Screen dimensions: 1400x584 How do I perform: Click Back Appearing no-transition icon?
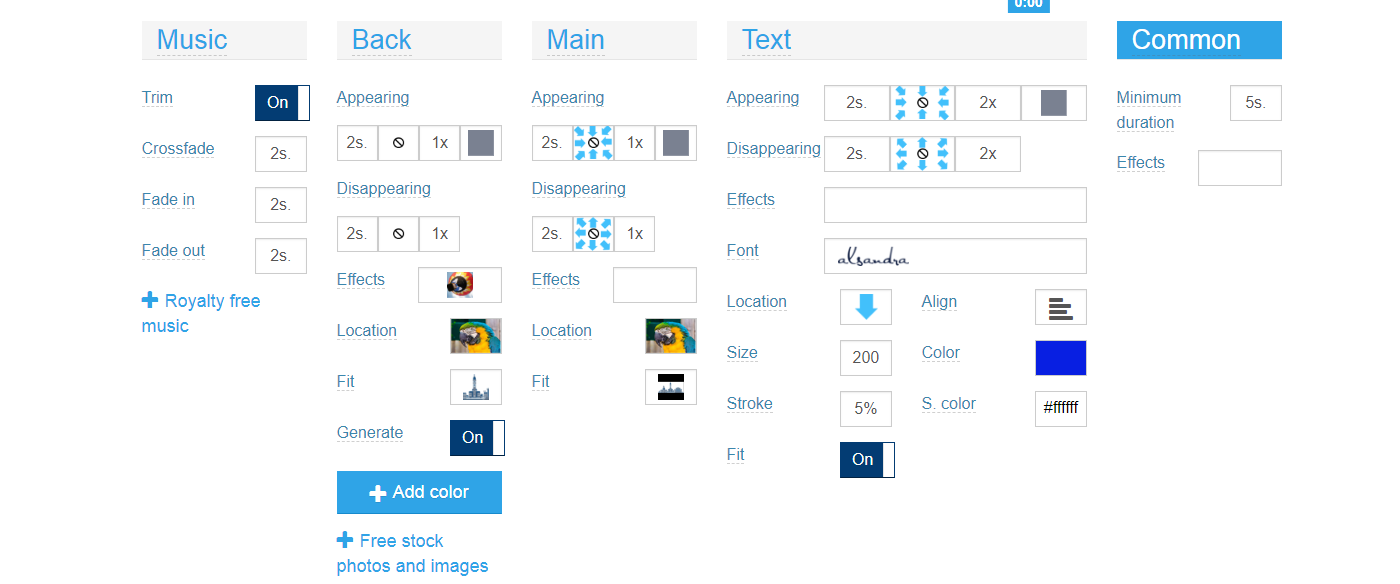tap(398, 143)
